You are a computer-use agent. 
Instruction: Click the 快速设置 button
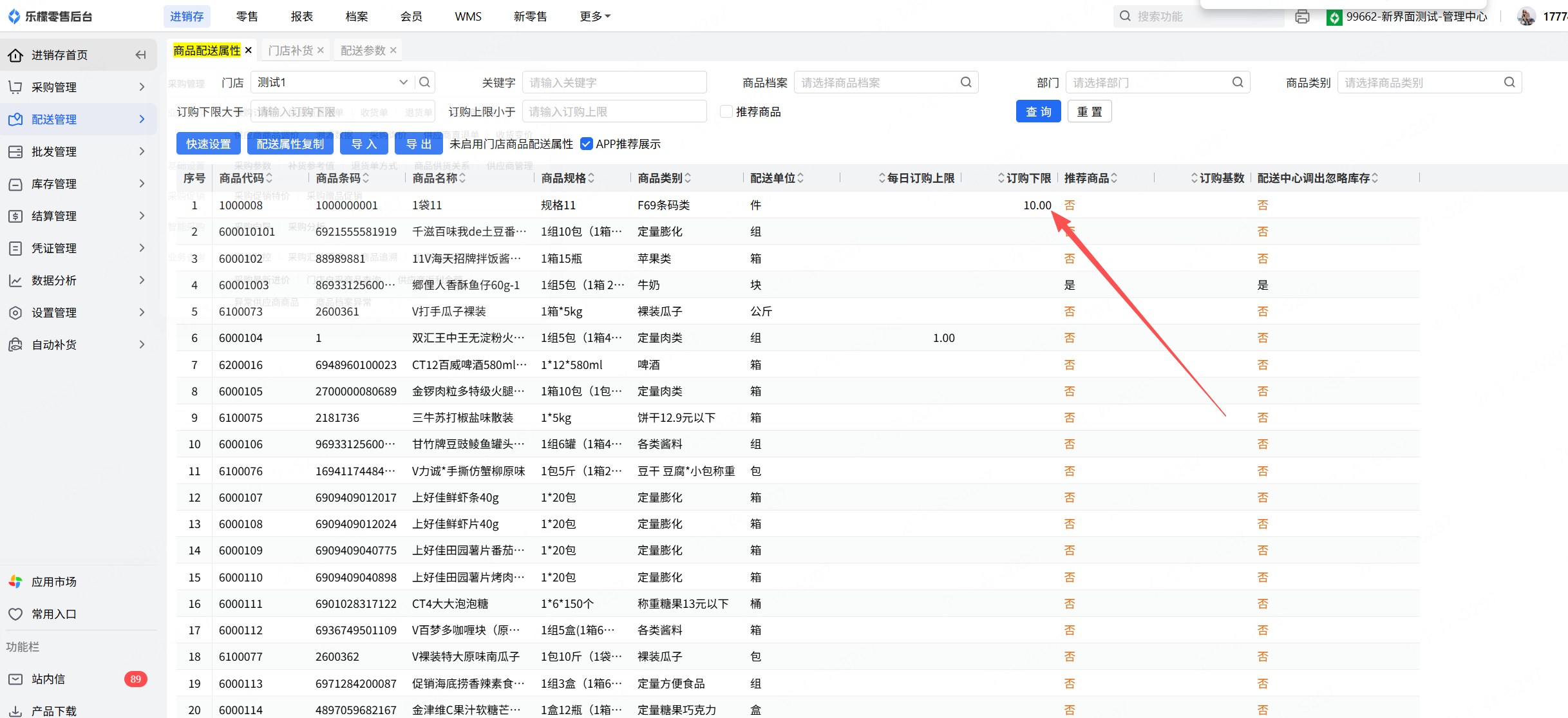(208, 144)
